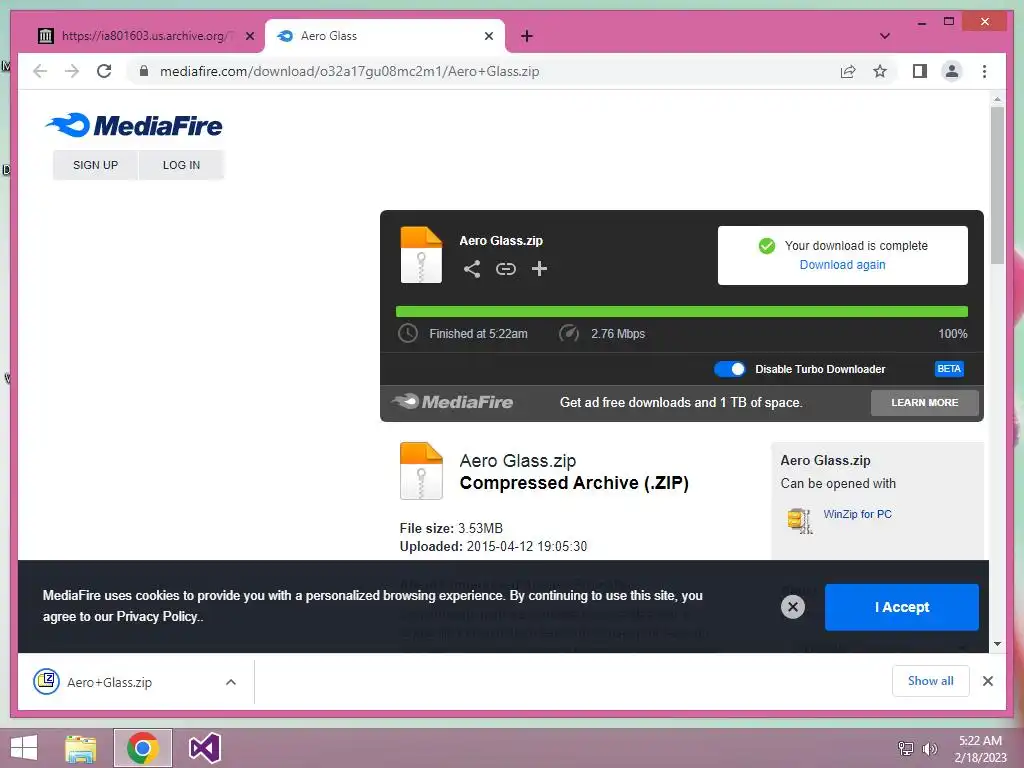
Task: Click the zip file icon beside Compressed Archive
Action: [x=421, y=471]
